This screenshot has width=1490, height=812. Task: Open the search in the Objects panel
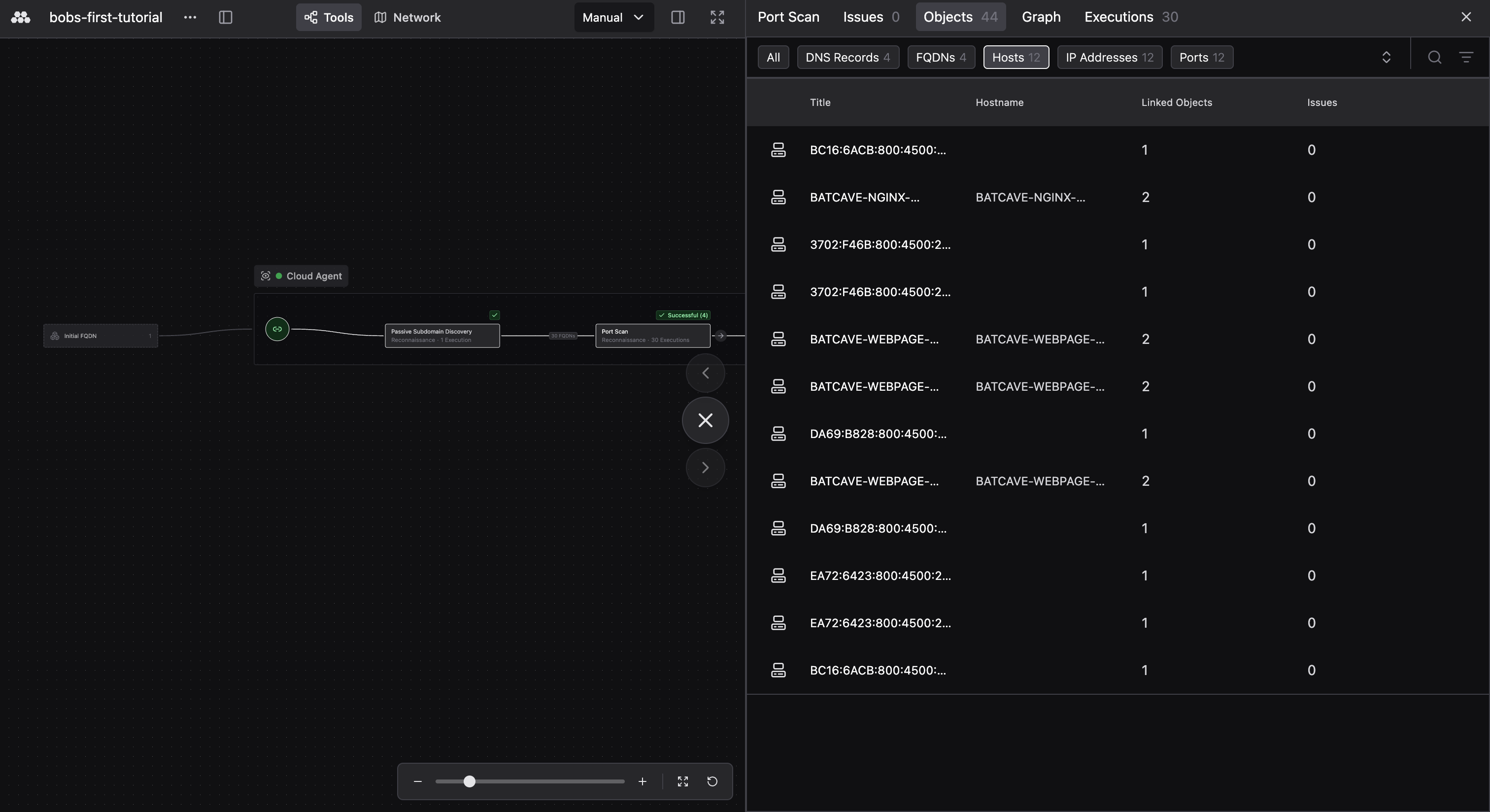coord(1434,57)
